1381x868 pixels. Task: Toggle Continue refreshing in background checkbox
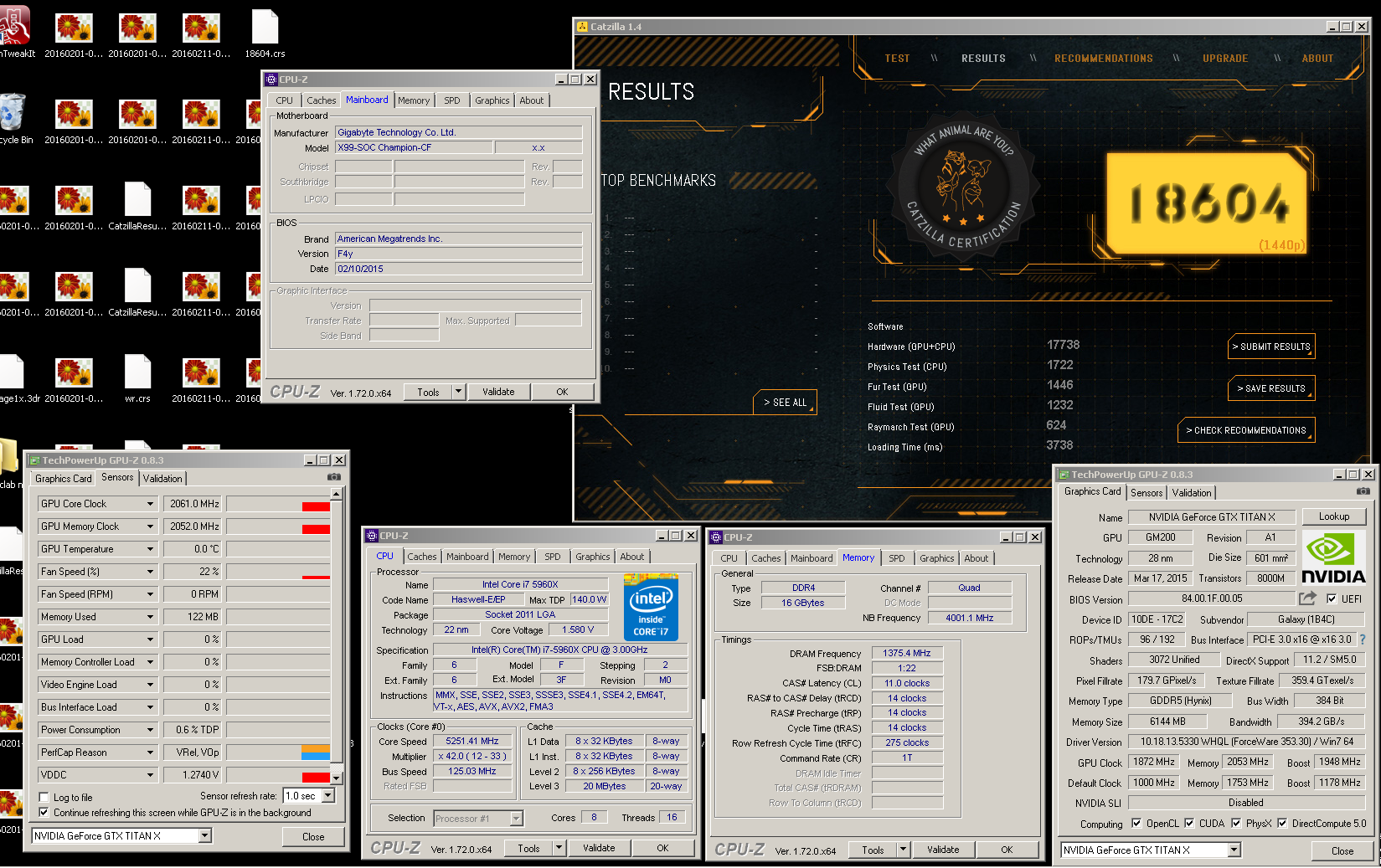click(x=44, y=813)
